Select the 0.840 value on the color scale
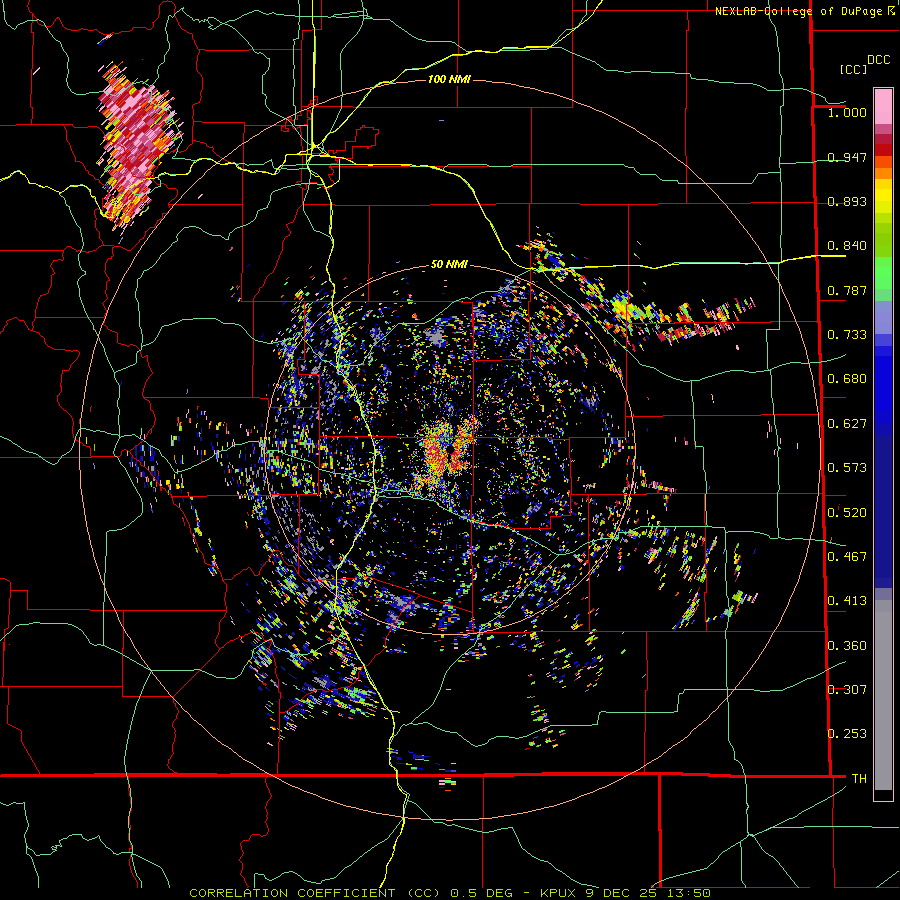 (x=847, y=245)
